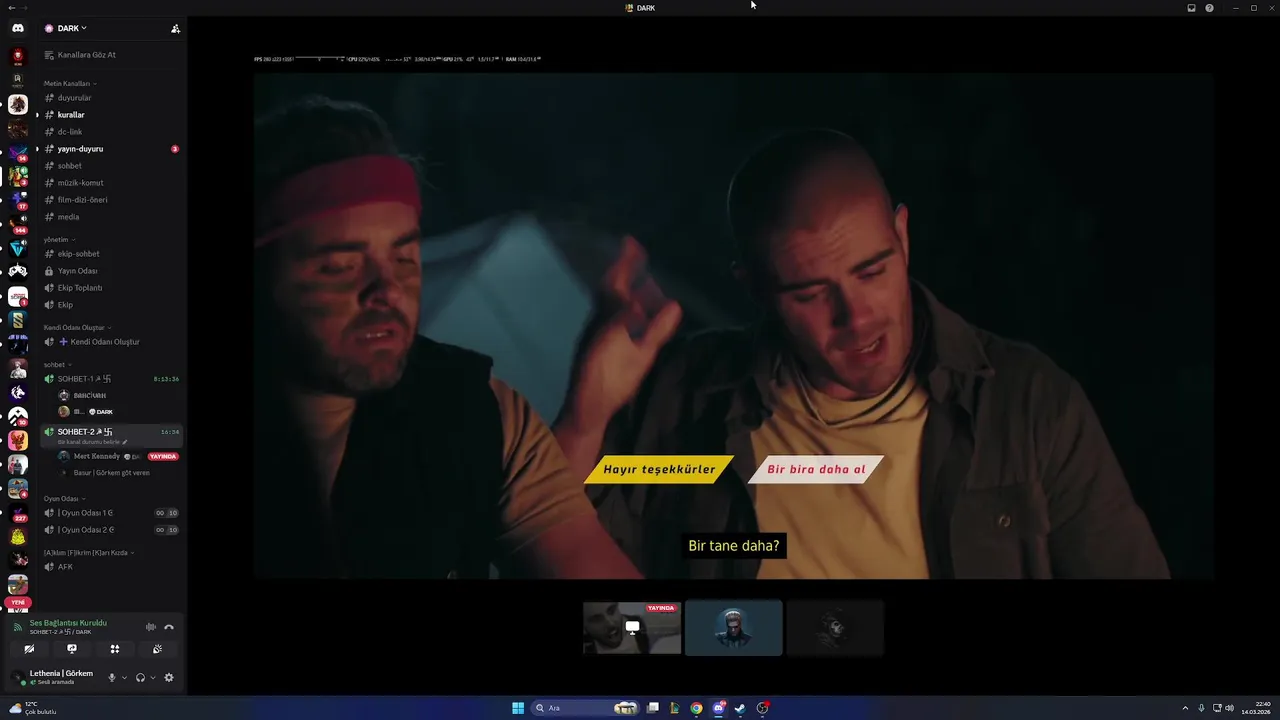Screen dimensions: 1280x720
Task: Disconnect from the voice call
Action: [x=169, y=627]
